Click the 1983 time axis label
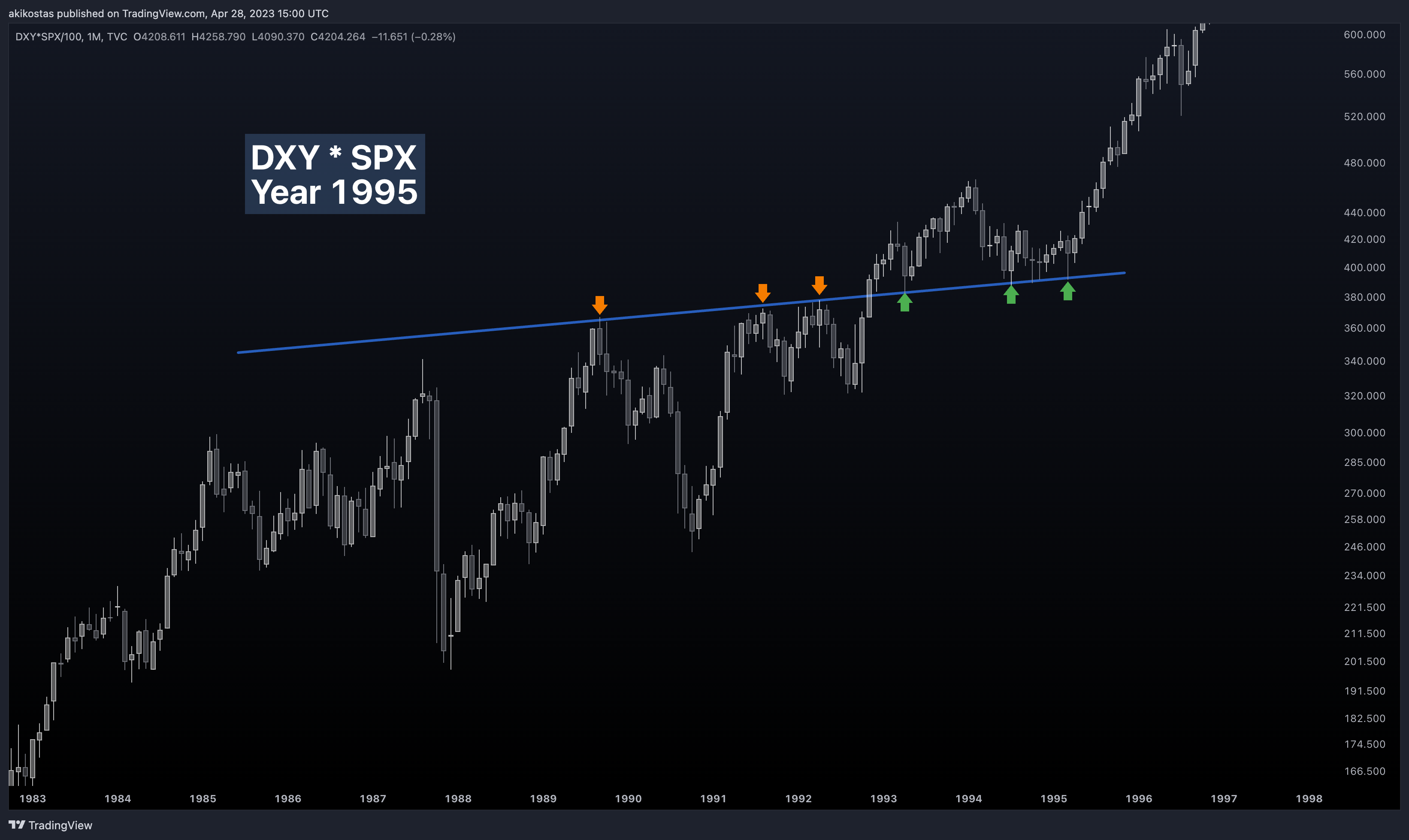 tap(33, 799)
